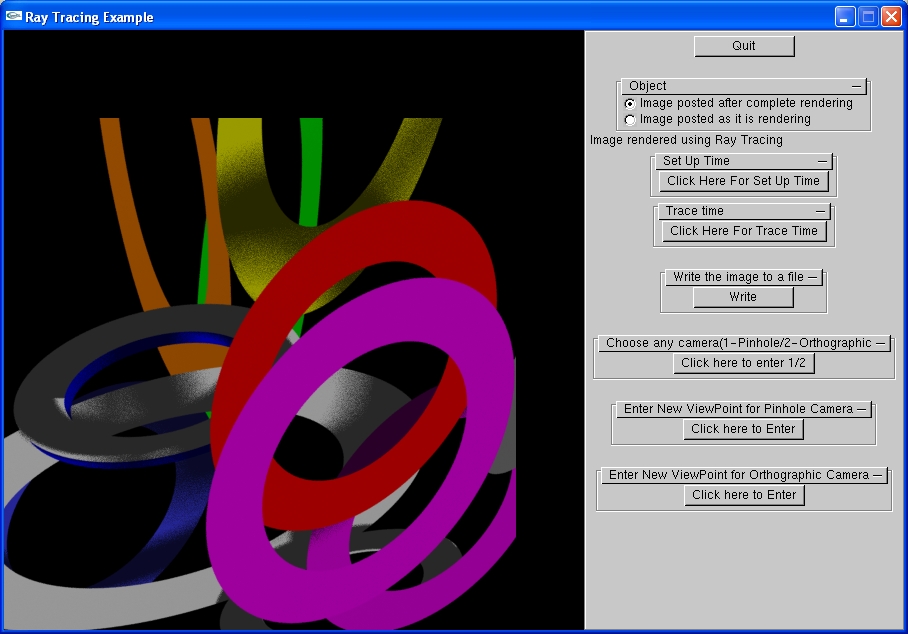Collapse the Set Up Time panel
The height and width of the screenshot is (634, 908).
point(744,161)
